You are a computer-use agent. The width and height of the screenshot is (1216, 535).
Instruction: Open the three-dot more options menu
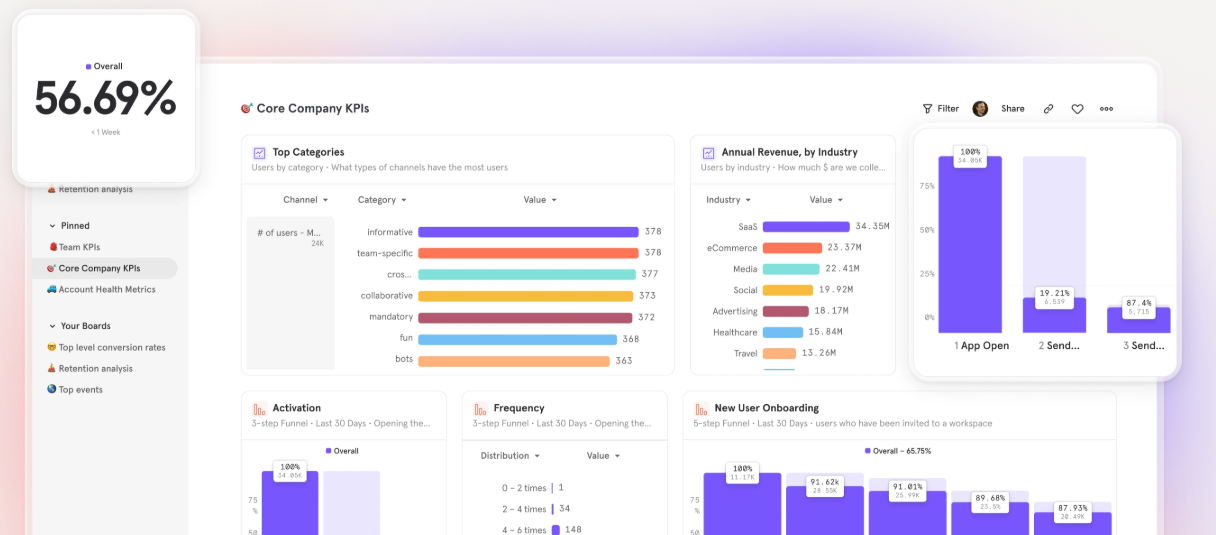coord(1106,109)
